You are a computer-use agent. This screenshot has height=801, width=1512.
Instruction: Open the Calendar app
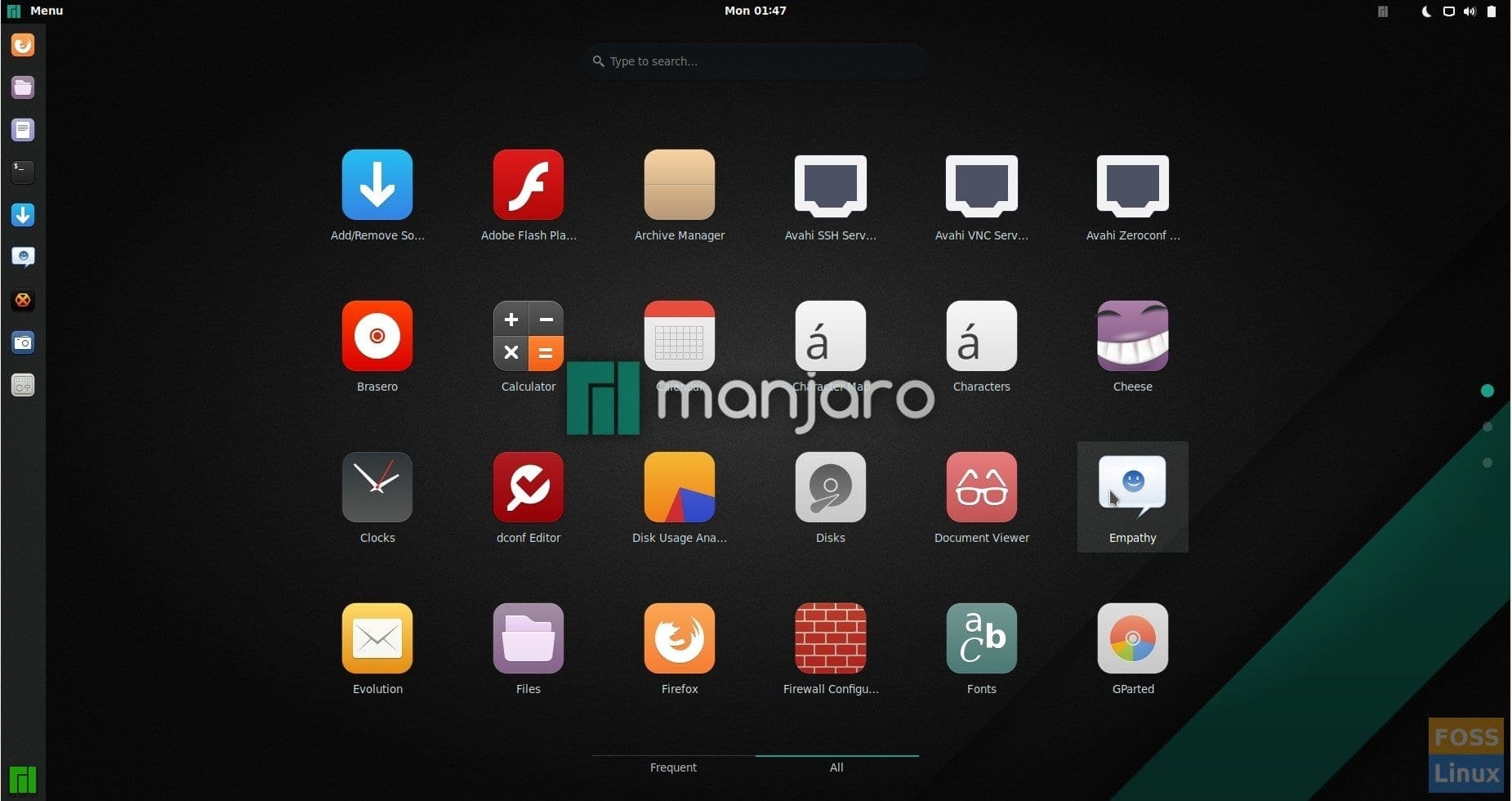click(x=679, y=336)
